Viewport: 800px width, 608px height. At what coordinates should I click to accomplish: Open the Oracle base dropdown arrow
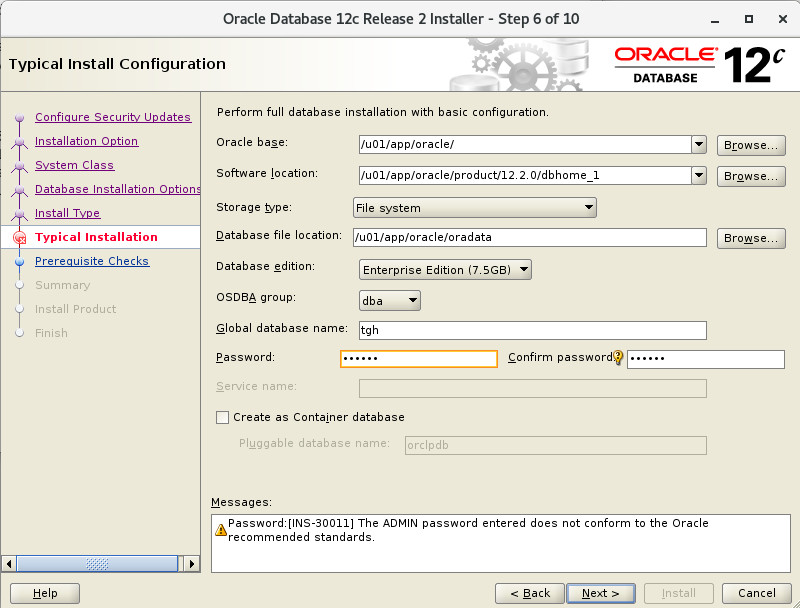click(699, 144)
